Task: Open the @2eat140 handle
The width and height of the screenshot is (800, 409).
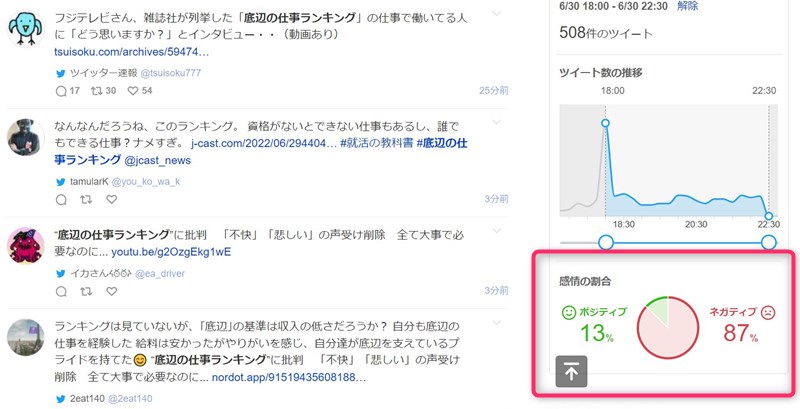Action: tap(130, 399)
